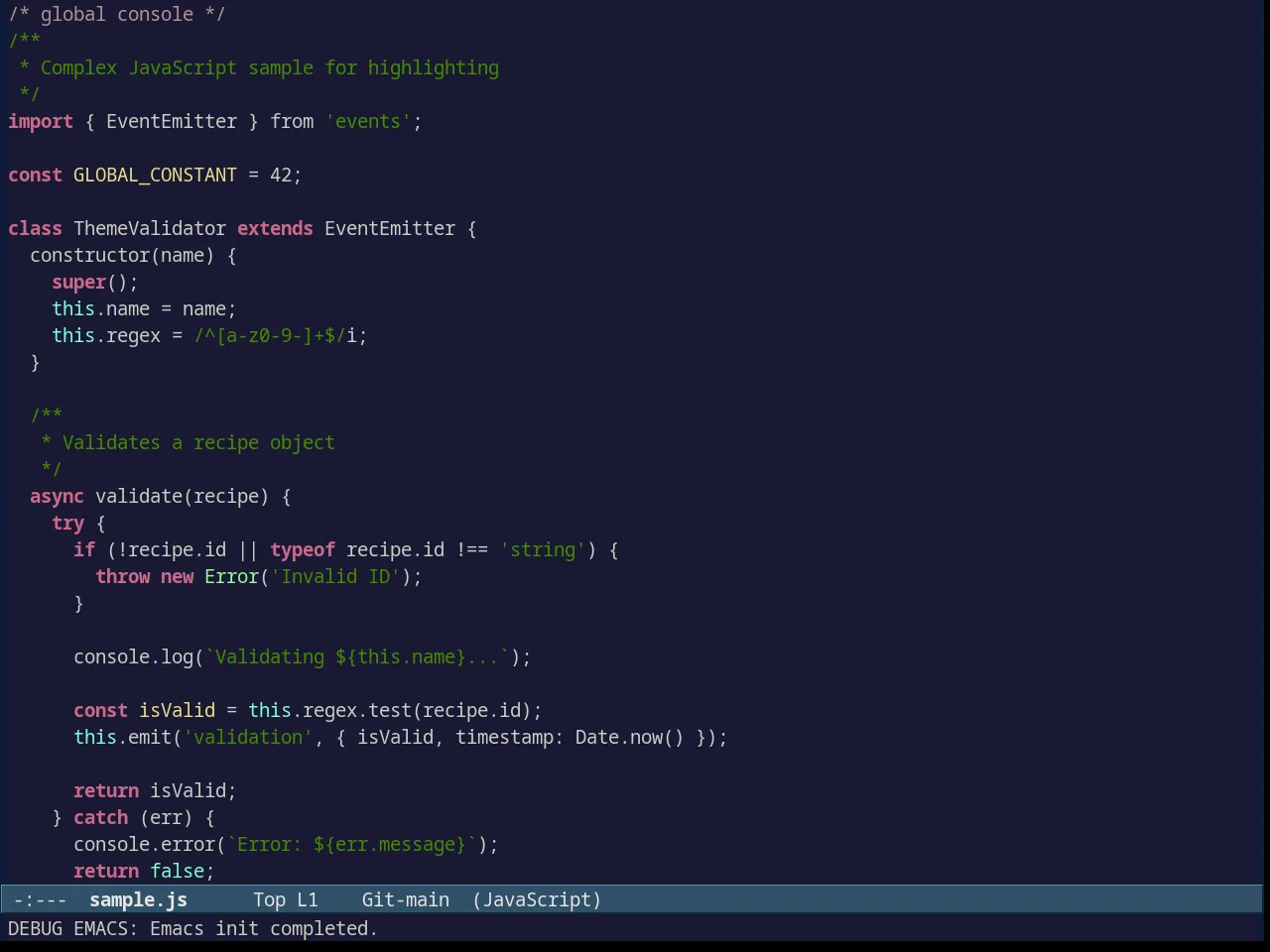The image size is (1270, 952).
Task: Click the 'Invalid ID' error string
Action: click(335, 576)
